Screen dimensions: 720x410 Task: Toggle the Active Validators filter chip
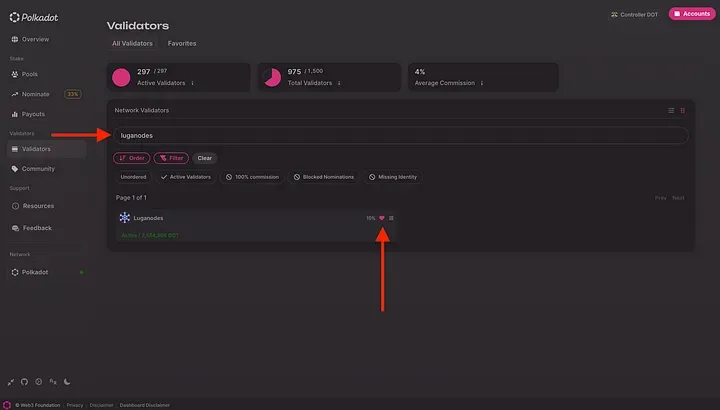187,177
